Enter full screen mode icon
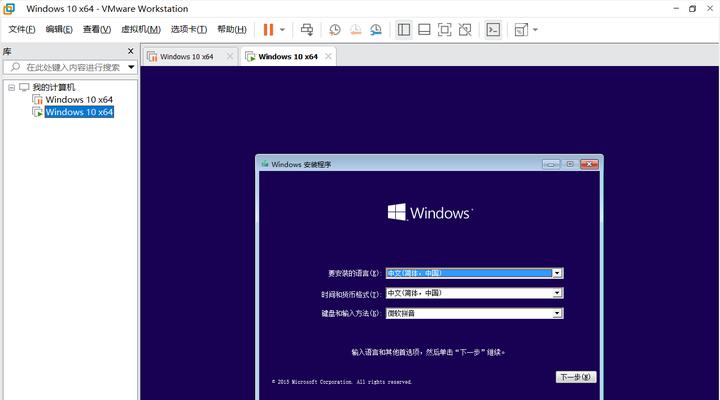720x400 pixels. tap(444, 30)
